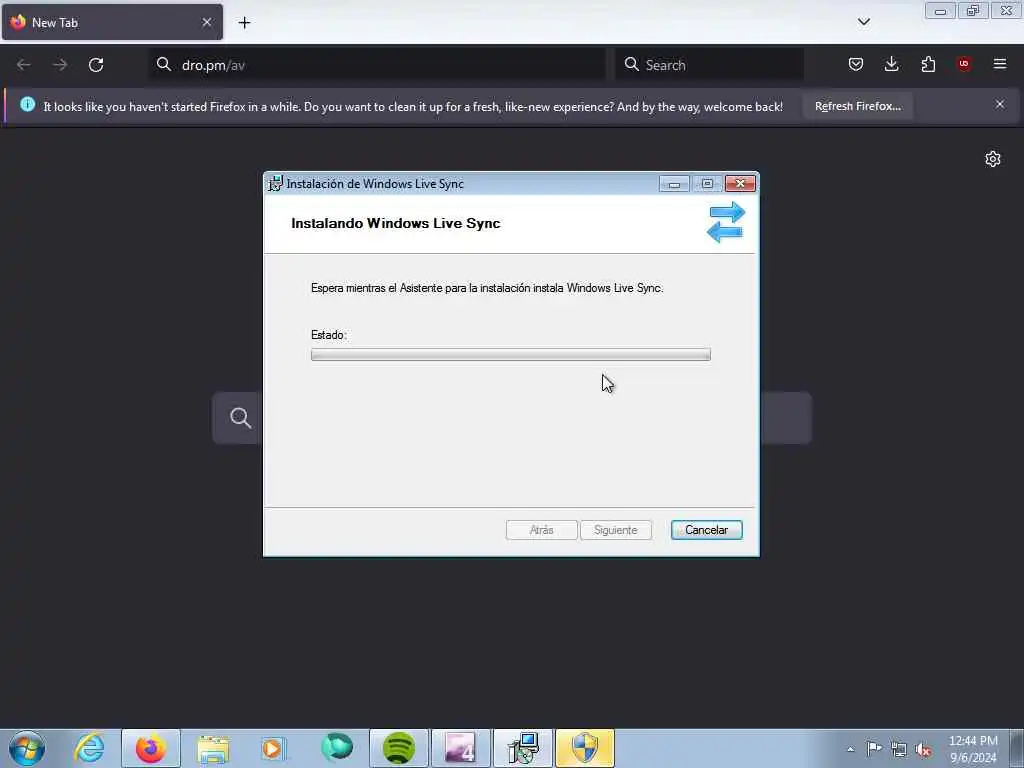Image resolution: width=1024 pixels, height=768 pixels.
Task: Launch Internet Explorer from taskbar
Action: 89,748
